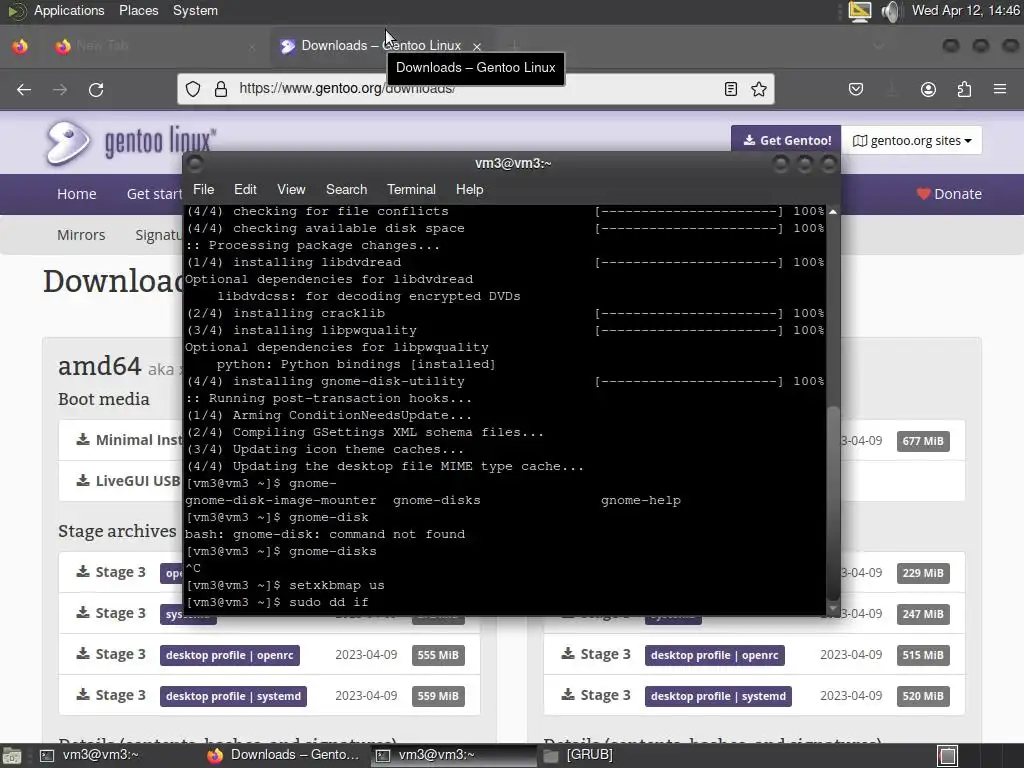Image resolution: width=1024 pixels, height=768 pixels.
Task: Open the Terminal menu in terminal window
Action: click(411, 189)
